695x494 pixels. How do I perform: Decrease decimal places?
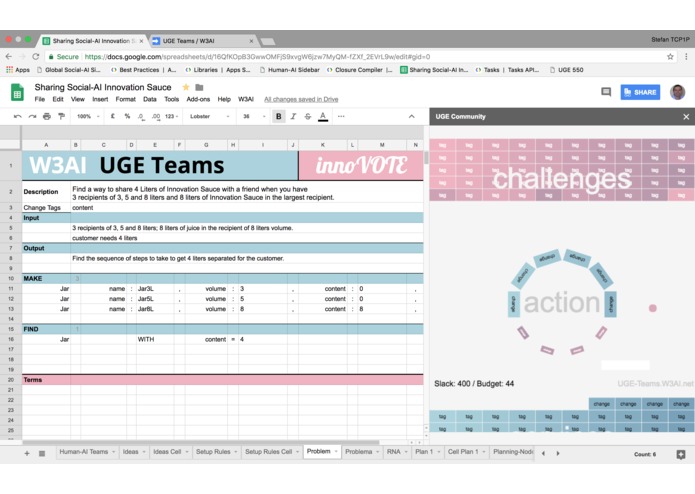point(141,117)
